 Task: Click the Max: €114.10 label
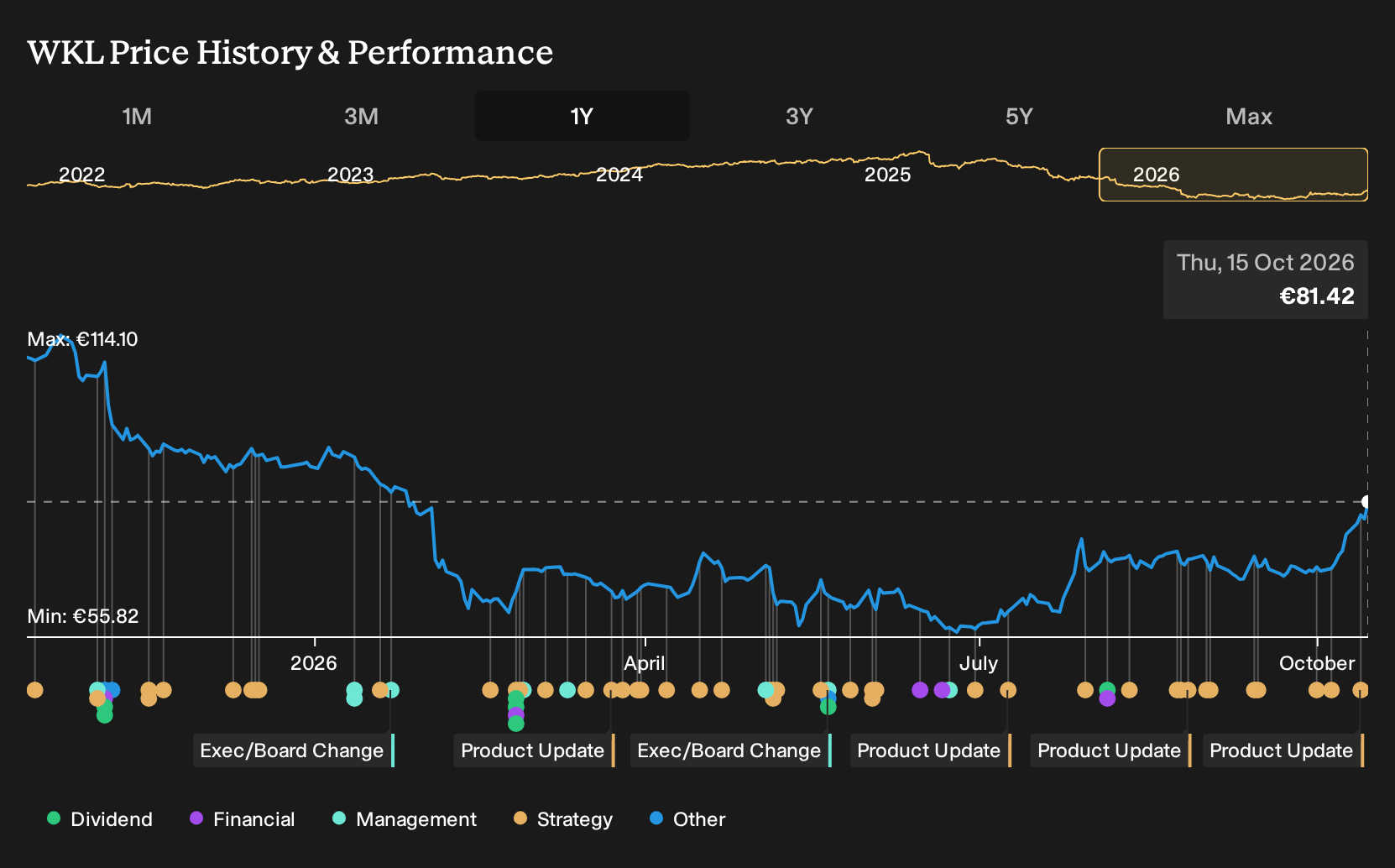[82, 339]
